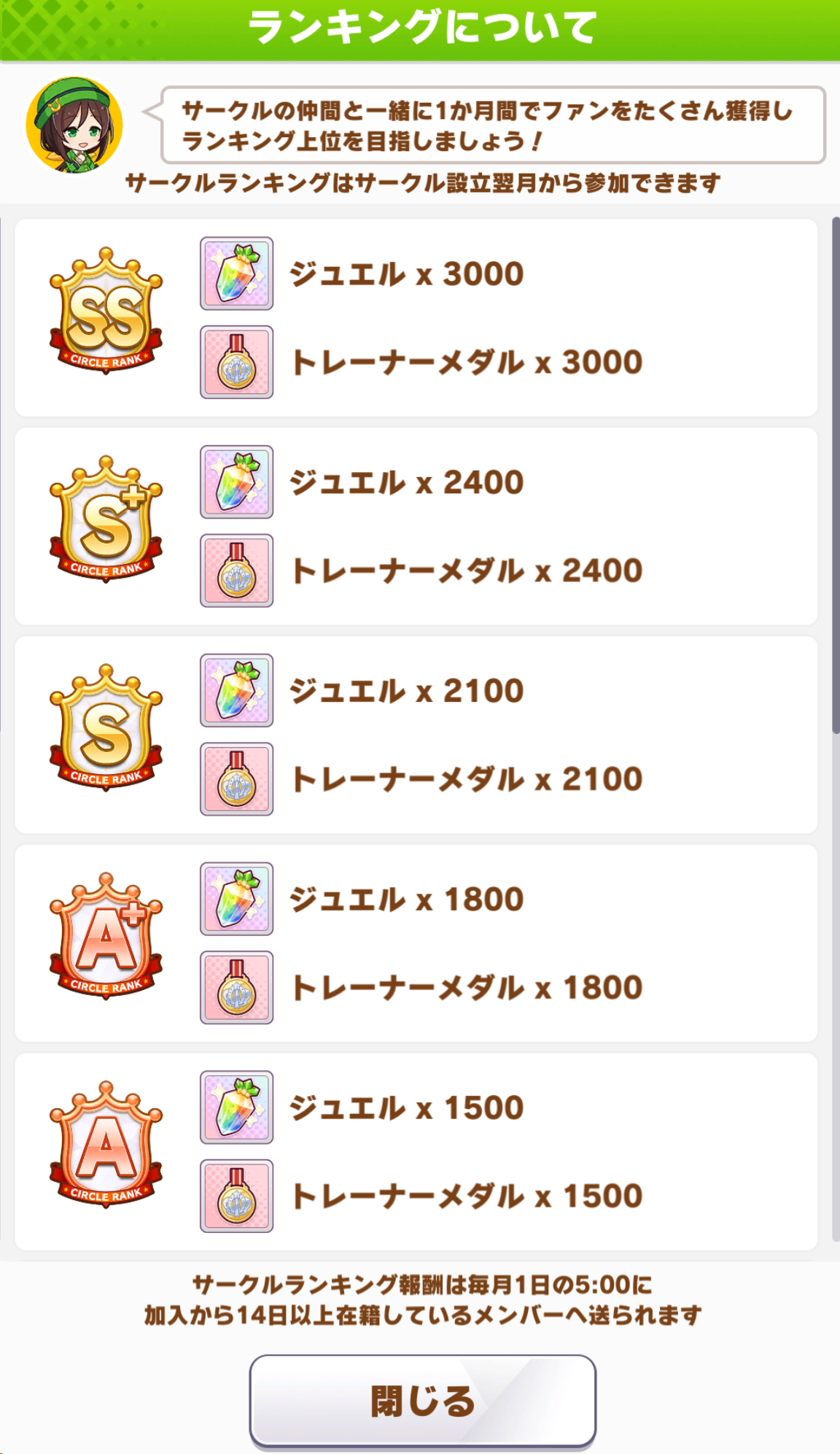Image resolution: width=840 pixels, height=1454 pixels.
Task: Tap the green-hat character avatar
Action: point(74,125)
